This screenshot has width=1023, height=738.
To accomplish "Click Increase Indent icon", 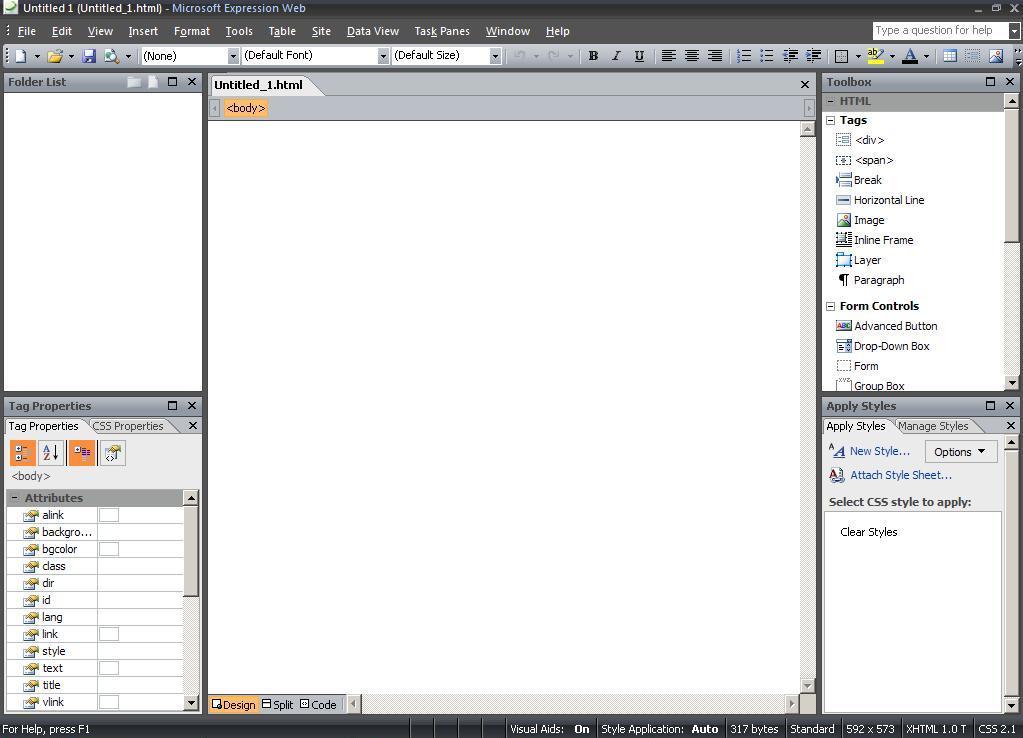I will click(x=814, y=56).
